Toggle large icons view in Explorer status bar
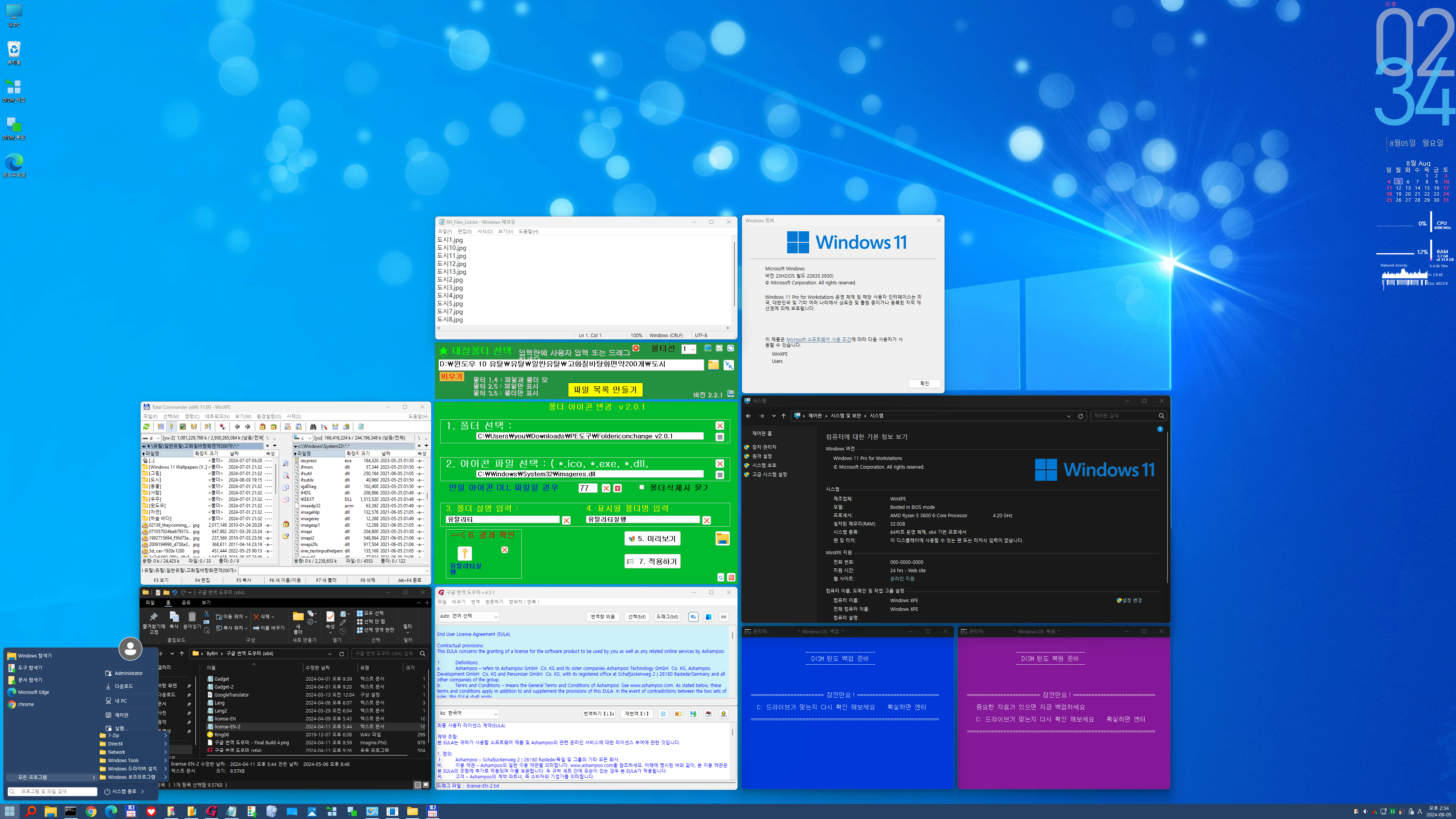1456x819 pixels. (x=425, y=784)
